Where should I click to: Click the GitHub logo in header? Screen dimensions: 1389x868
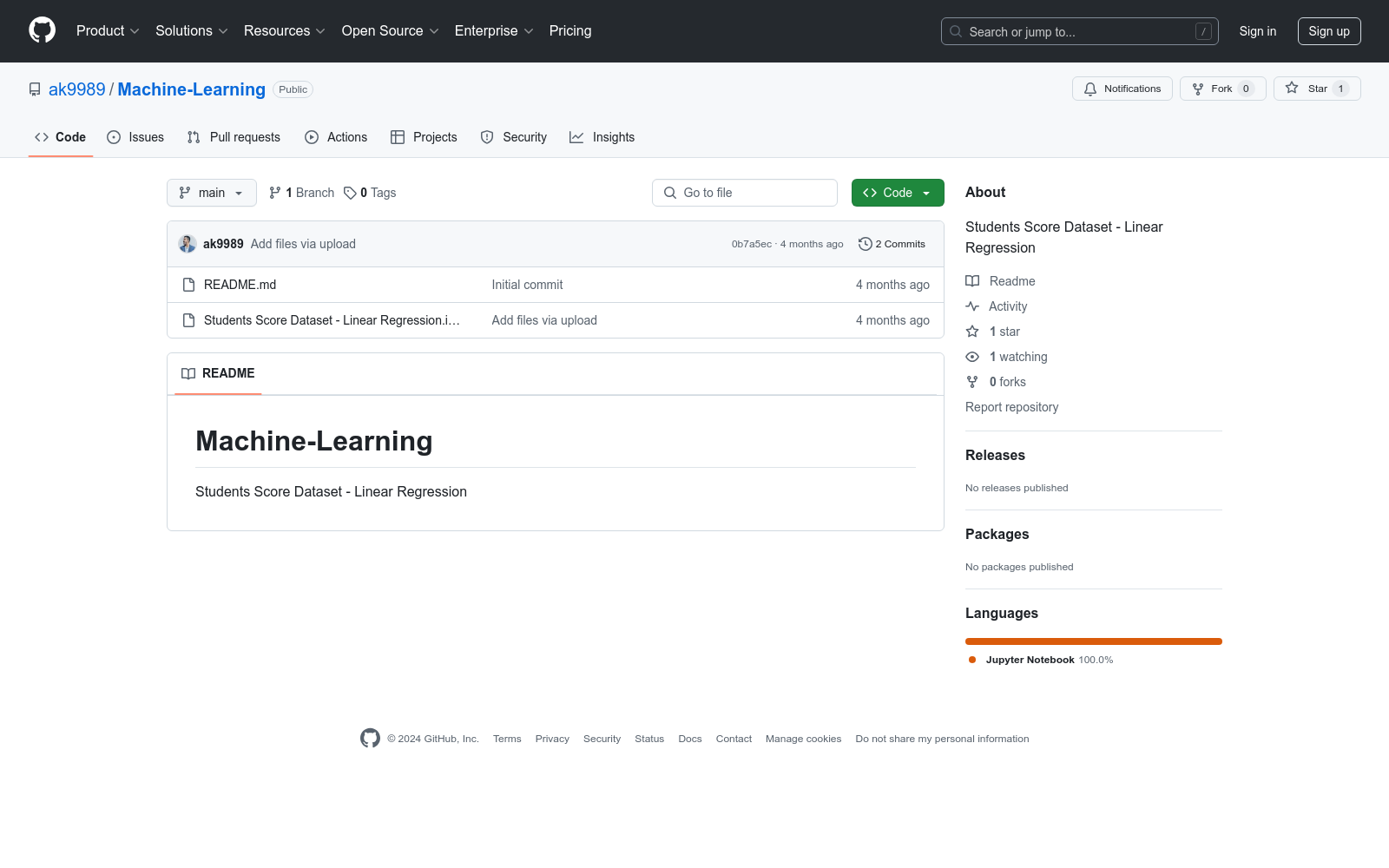coord(42,30)
